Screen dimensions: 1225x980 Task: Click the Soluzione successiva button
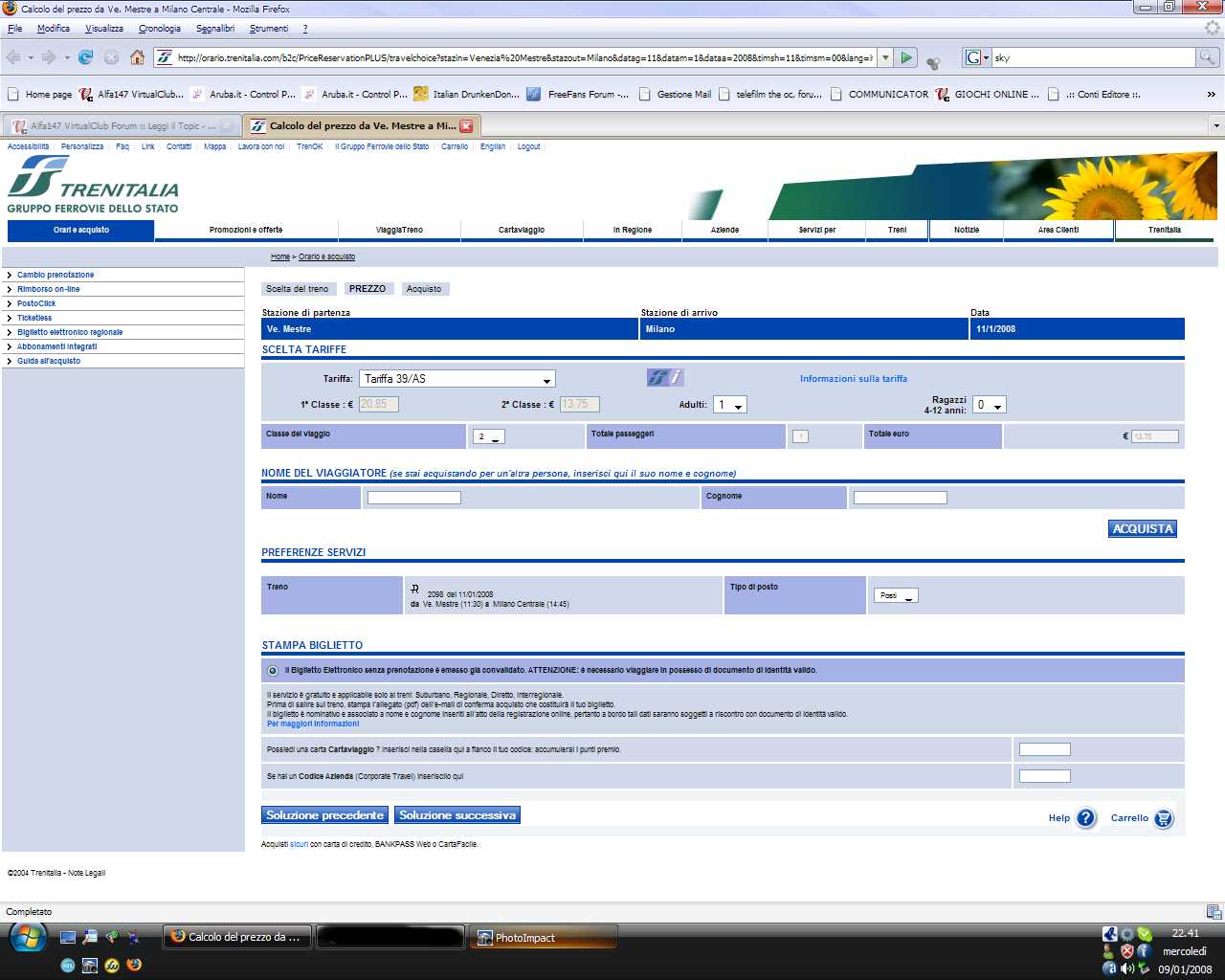pos(457,815)
